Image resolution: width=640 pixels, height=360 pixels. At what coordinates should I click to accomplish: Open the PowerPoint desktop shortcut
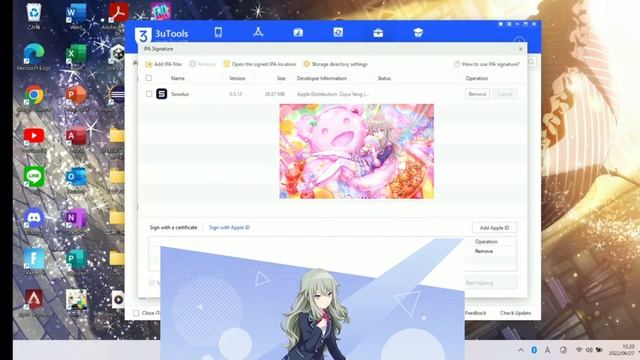point(76,98)
